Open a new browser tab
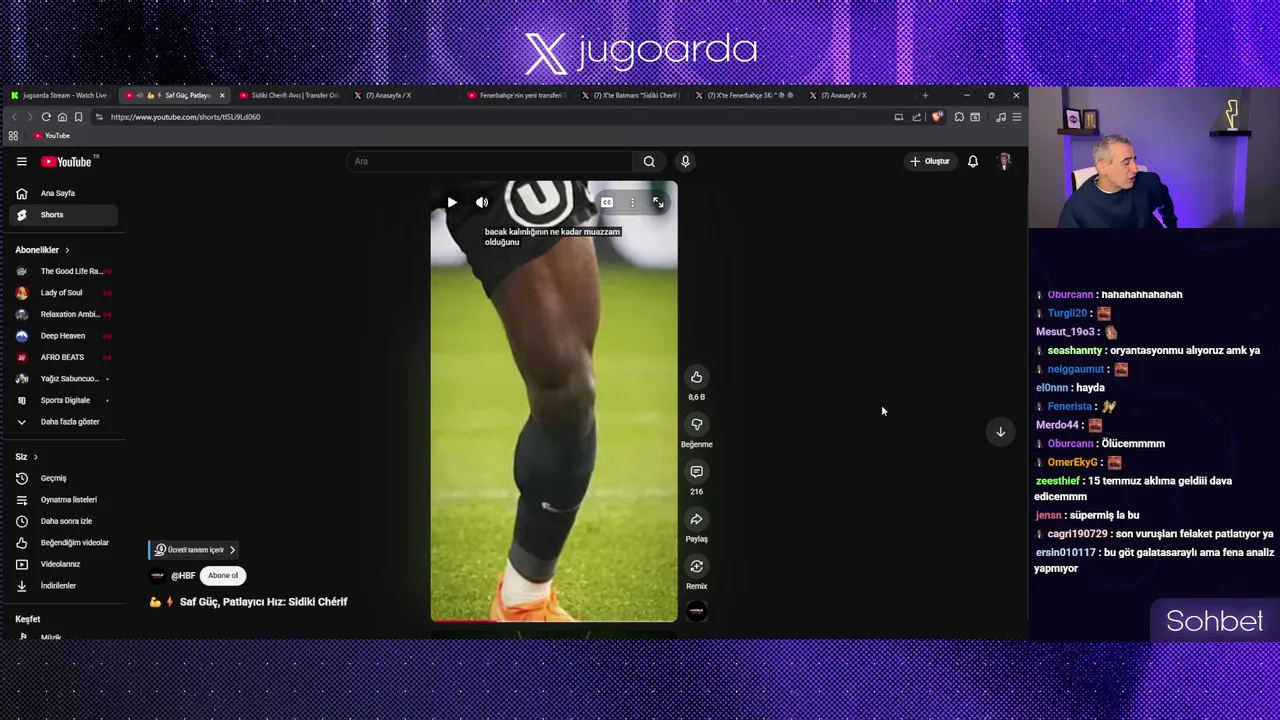The width and height of the screenshot is (1280, 720). tap(925, 95)
